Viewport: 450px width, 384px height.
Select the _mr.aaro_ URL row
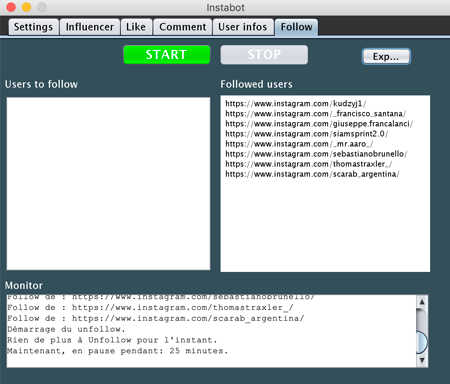coord(299,144)
